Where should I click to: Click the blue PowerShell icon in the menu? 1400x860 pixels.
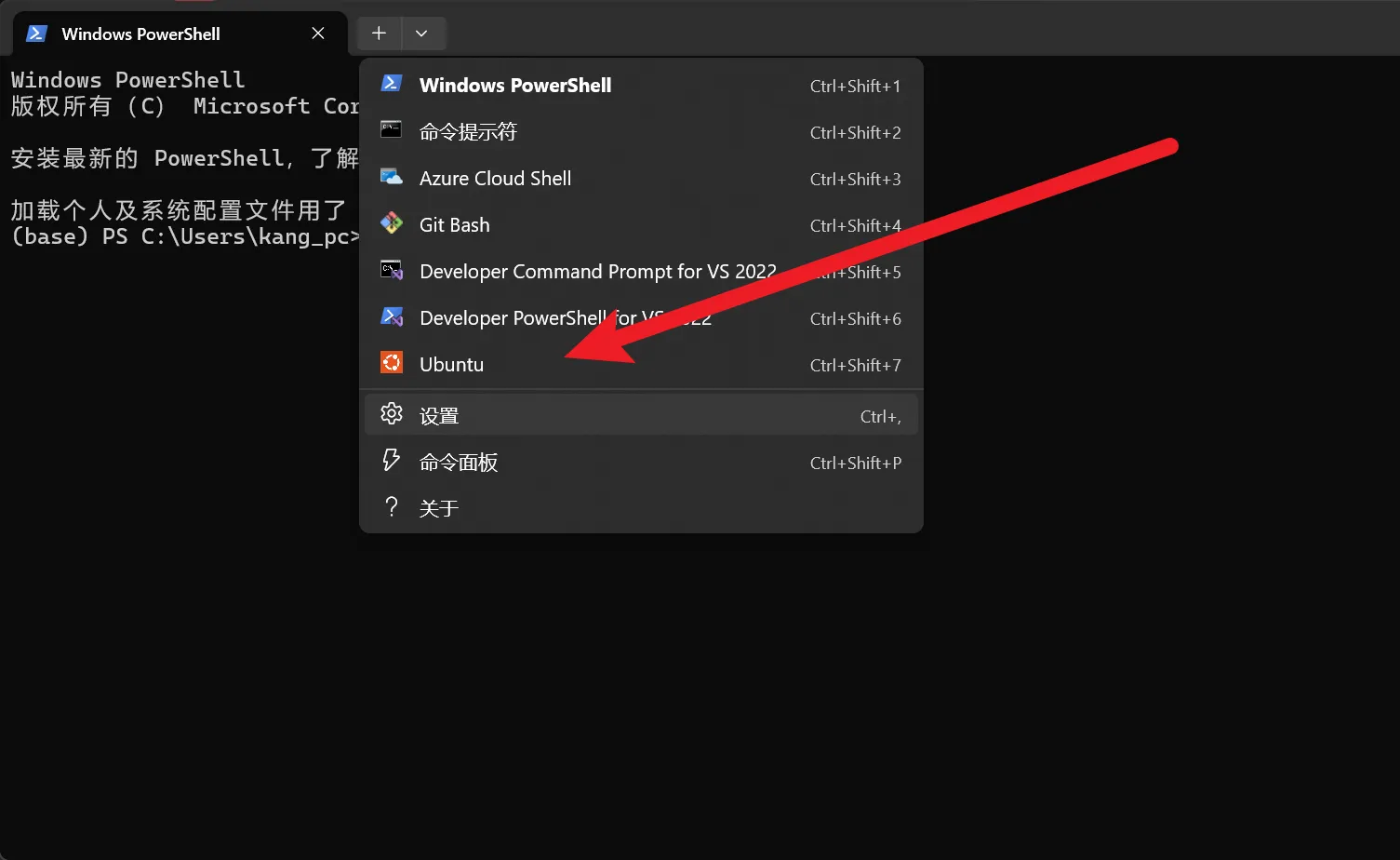(x=392, y=84)
